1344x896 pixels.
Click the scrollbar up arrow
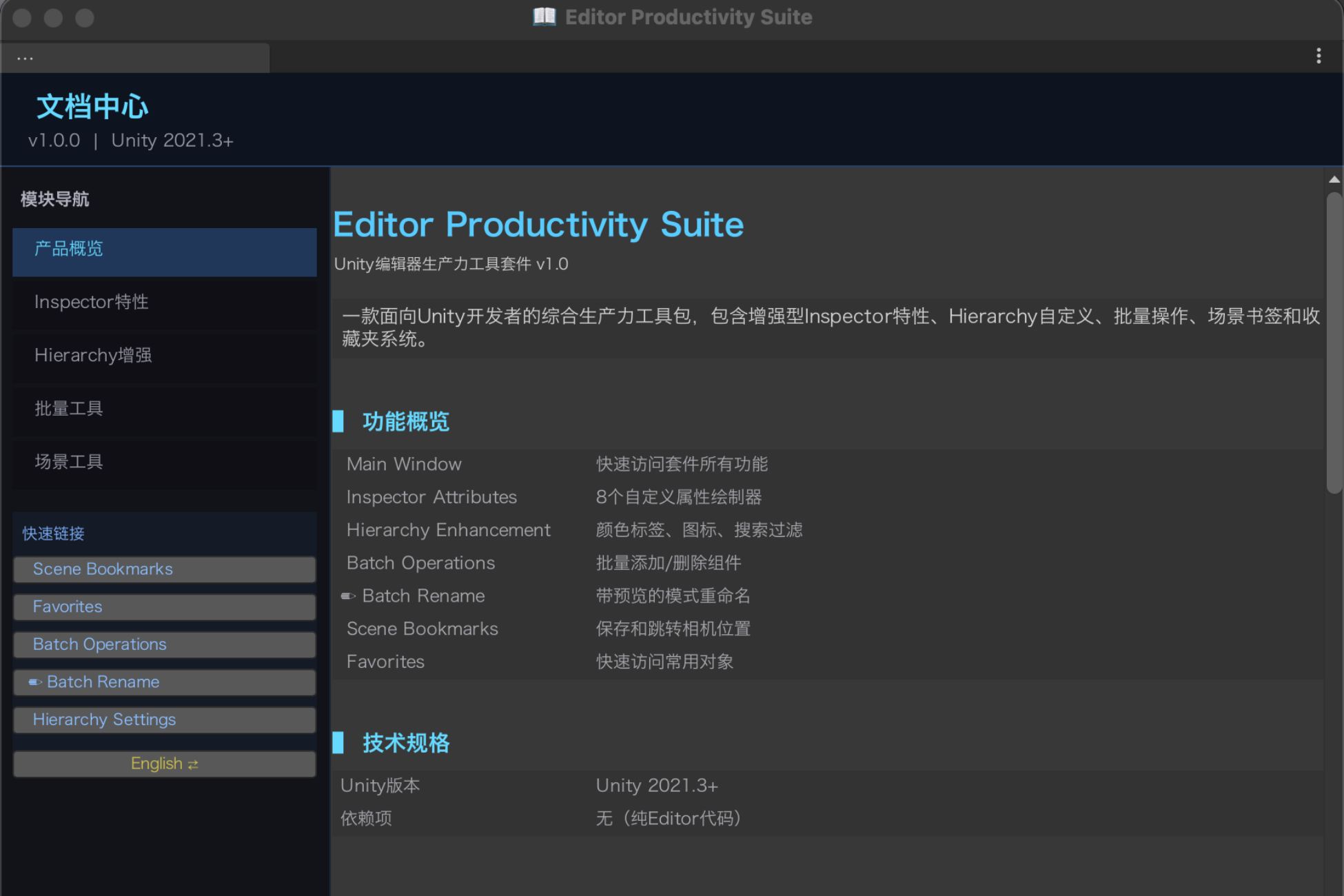pyautogui.click(x=1334, y=179)
